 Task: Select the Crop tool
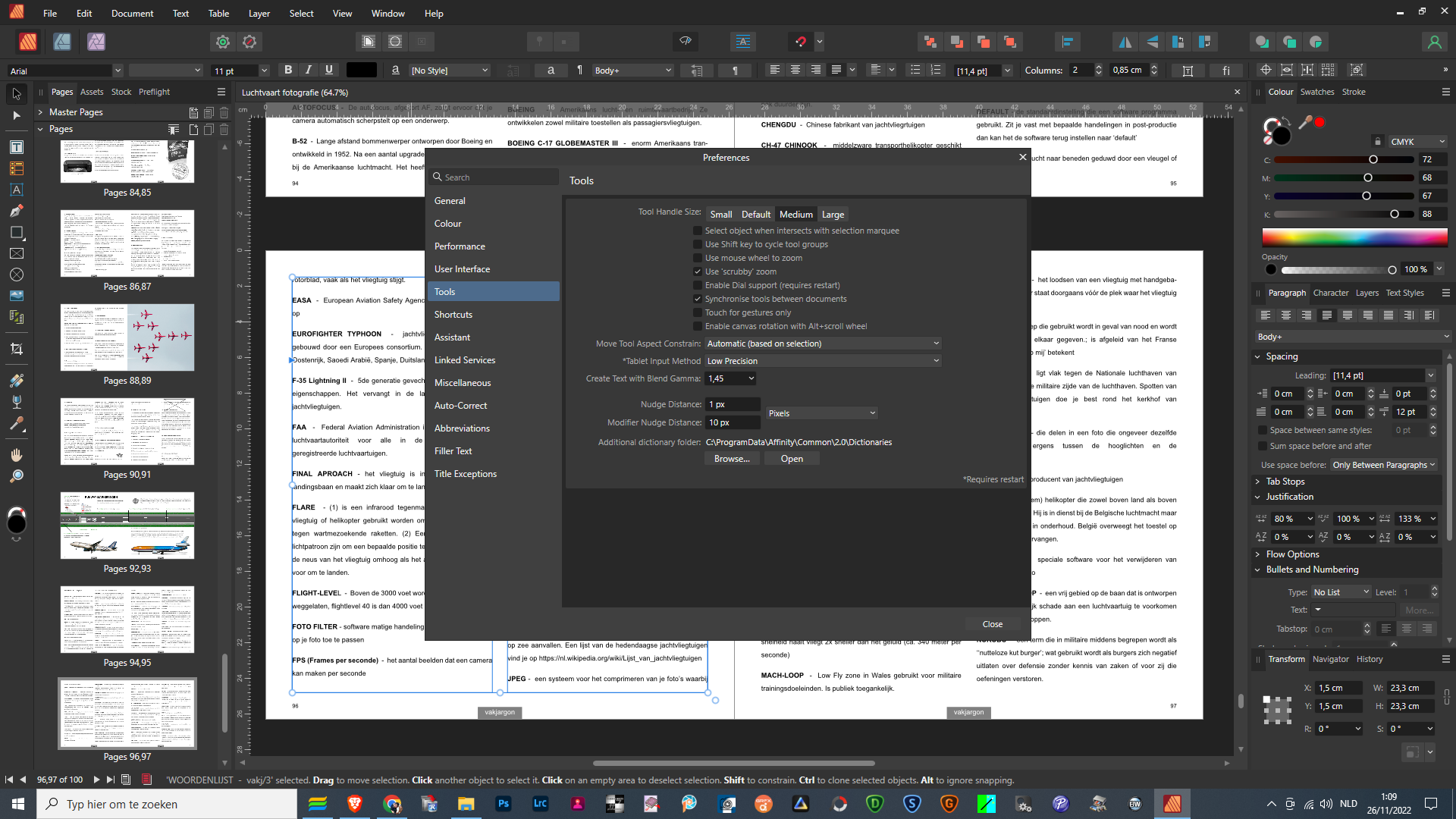17,349
